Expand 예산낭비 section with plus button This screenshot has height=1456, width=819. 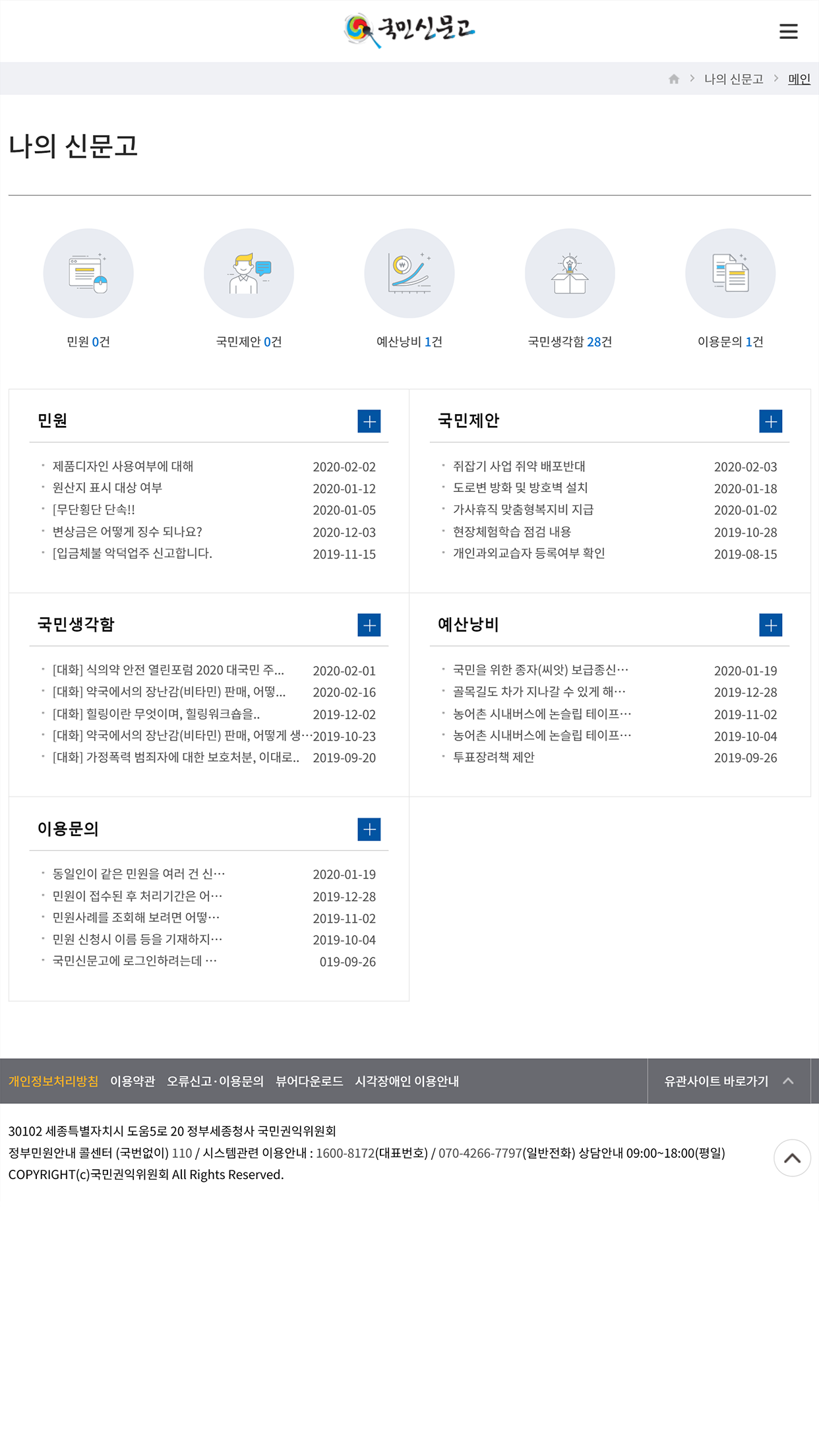(x=770, y=625)
